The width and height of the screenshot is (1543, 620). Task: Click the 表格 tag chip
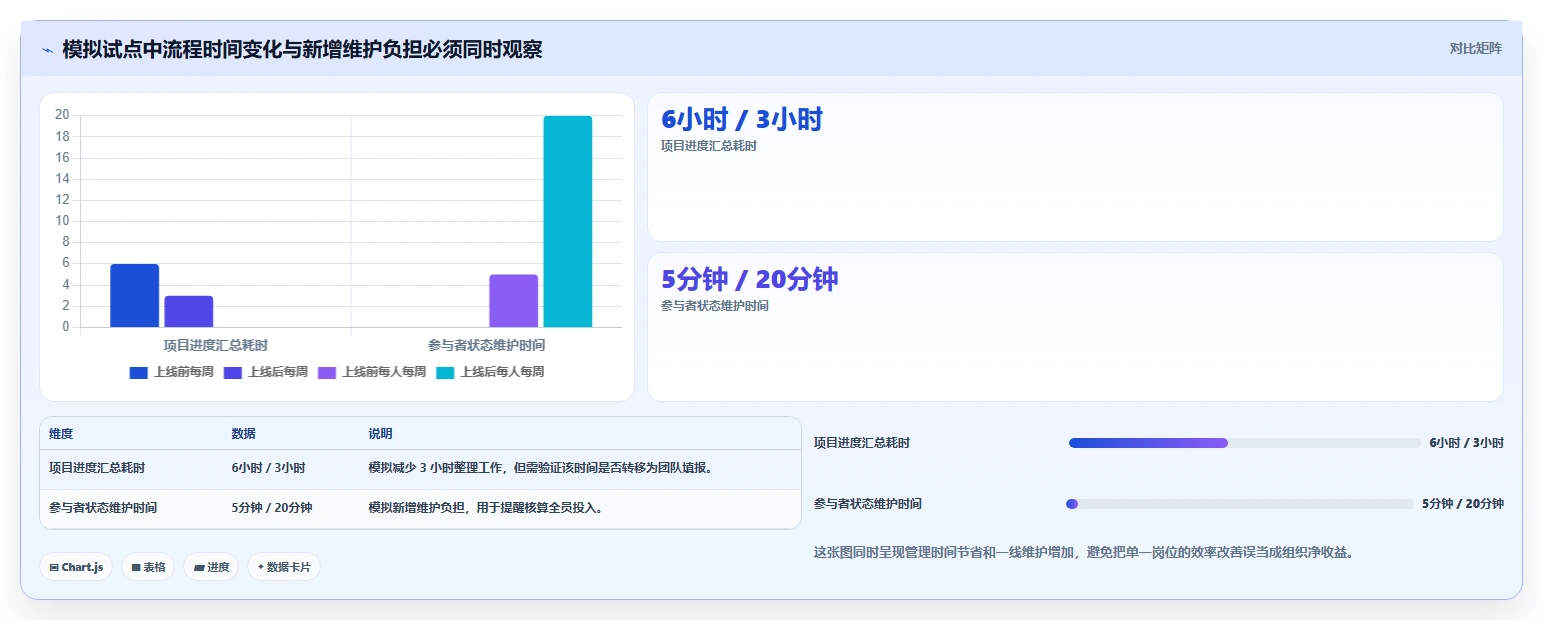pyautogui.click(x=148, y=567)
